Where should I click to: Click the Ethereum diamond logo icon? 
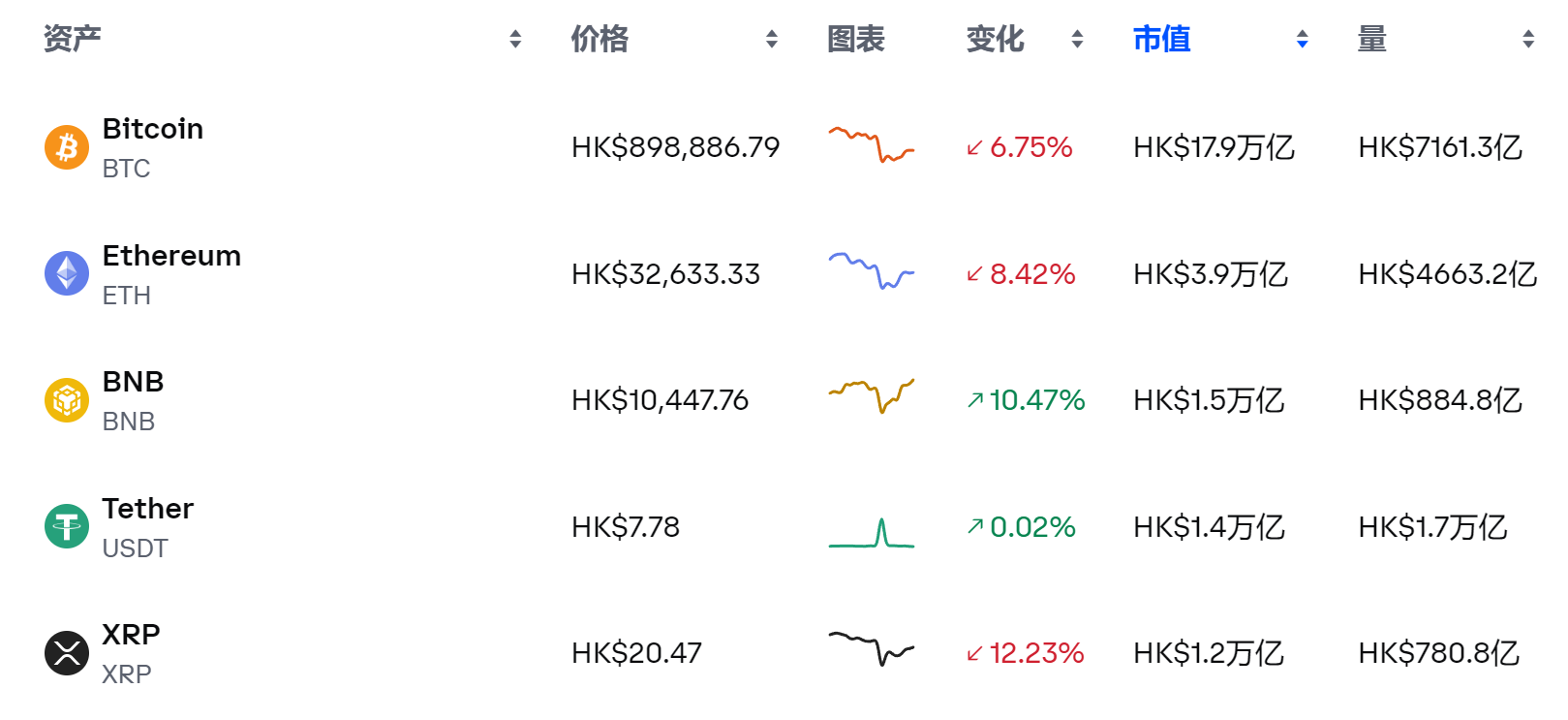tap(67, 273)
